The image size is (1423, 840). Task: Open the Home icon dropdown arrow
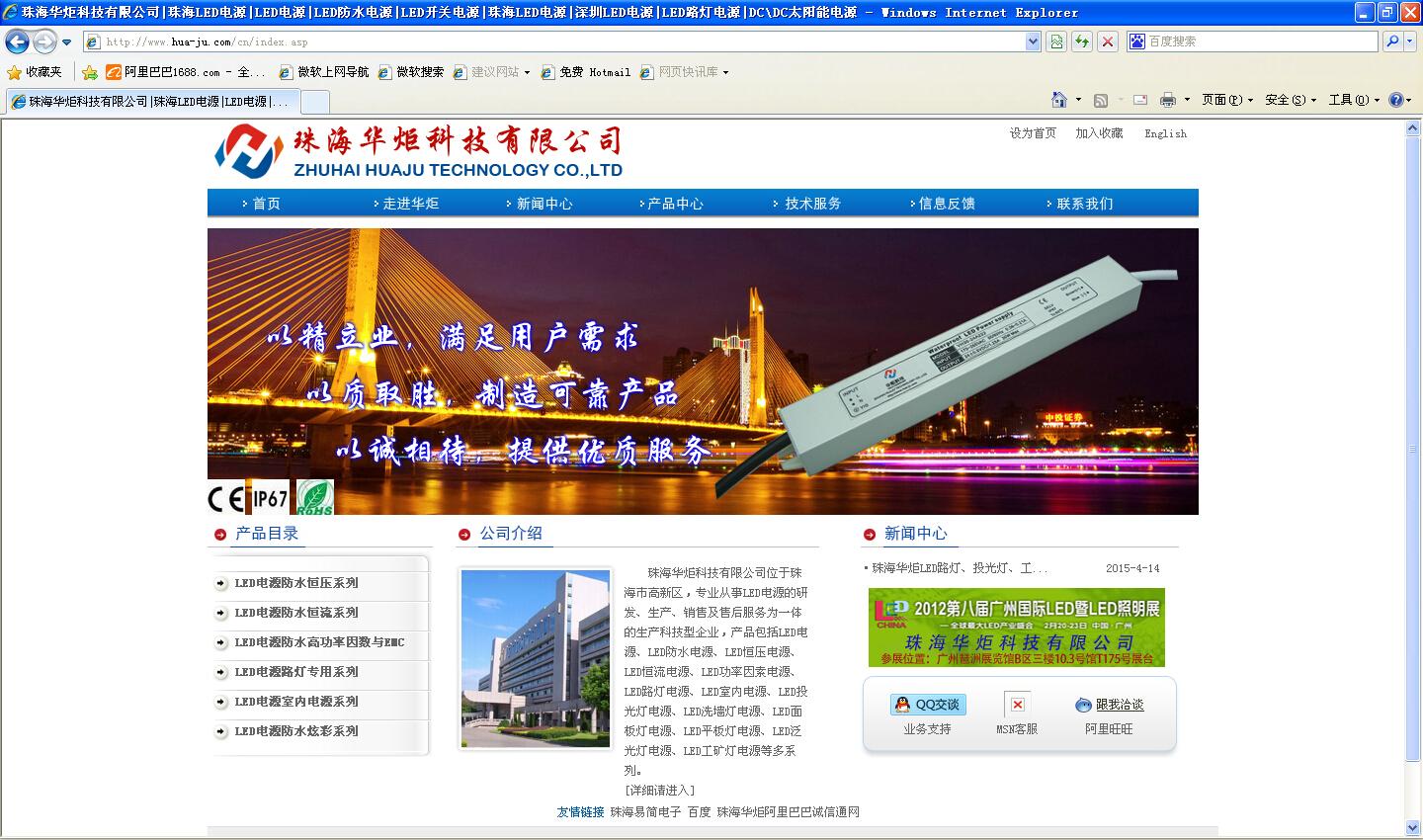click(x=1078, y=100)
